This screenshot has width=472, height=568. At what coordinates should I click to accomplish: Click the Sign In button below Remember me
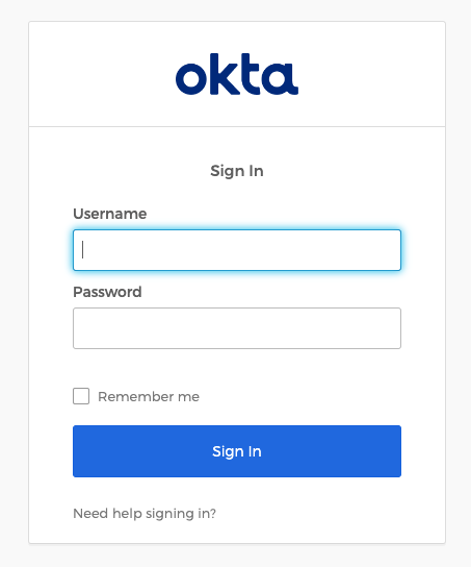point(237,451)
